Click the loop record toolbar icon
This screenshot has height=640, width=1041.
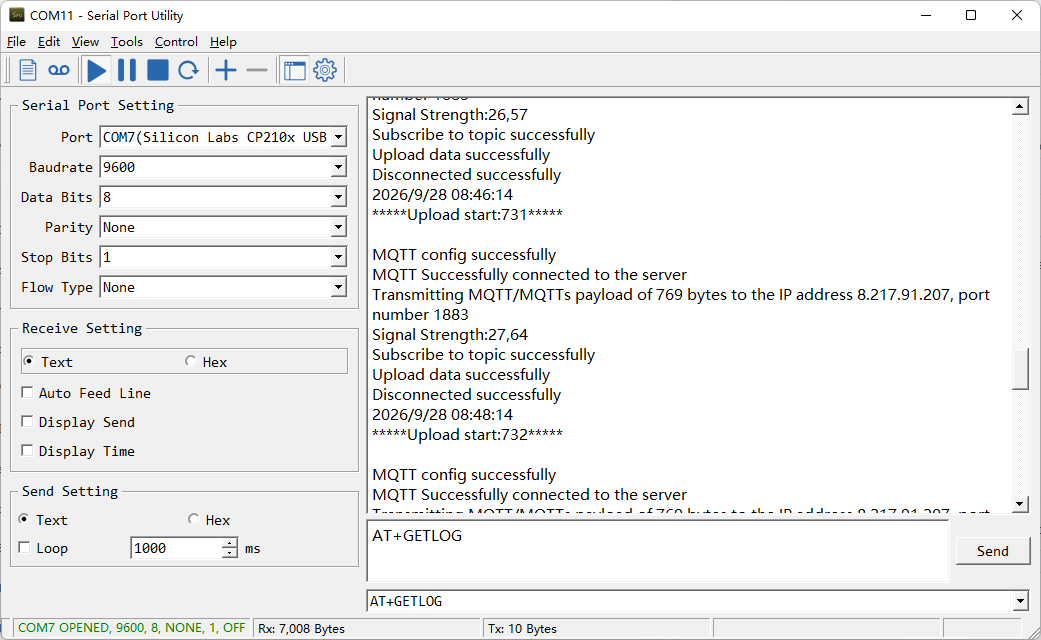pyautogui.click(x=59, y=70)
